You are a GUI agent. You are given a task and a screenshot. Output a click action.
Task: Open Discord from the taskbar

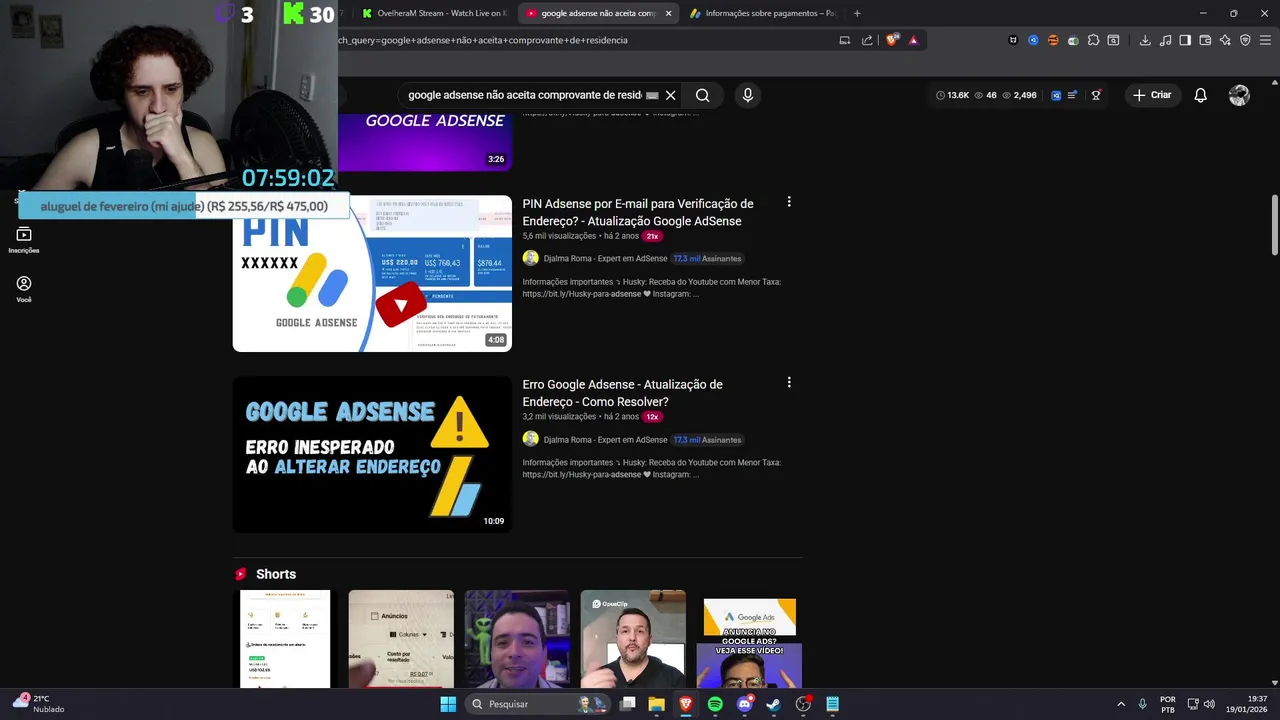click(744, 704)
